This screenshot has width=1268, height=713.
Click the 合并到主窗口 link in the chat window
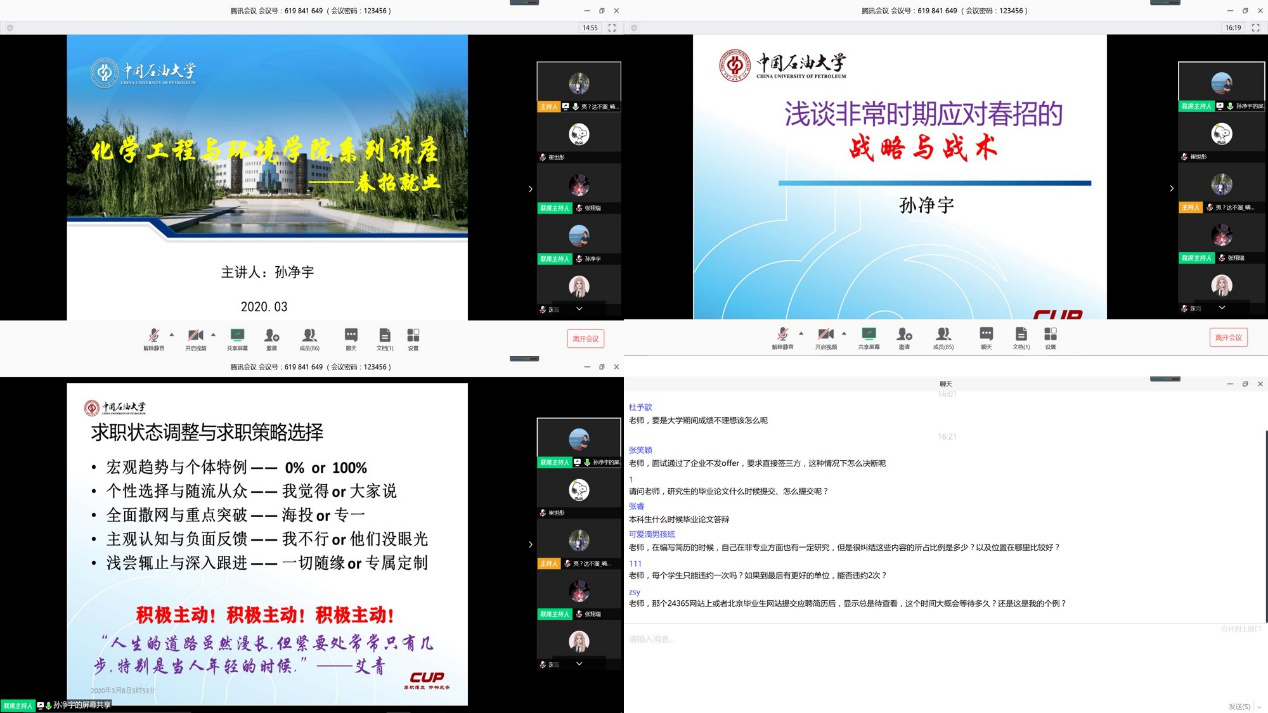(x=1240, y=629)
